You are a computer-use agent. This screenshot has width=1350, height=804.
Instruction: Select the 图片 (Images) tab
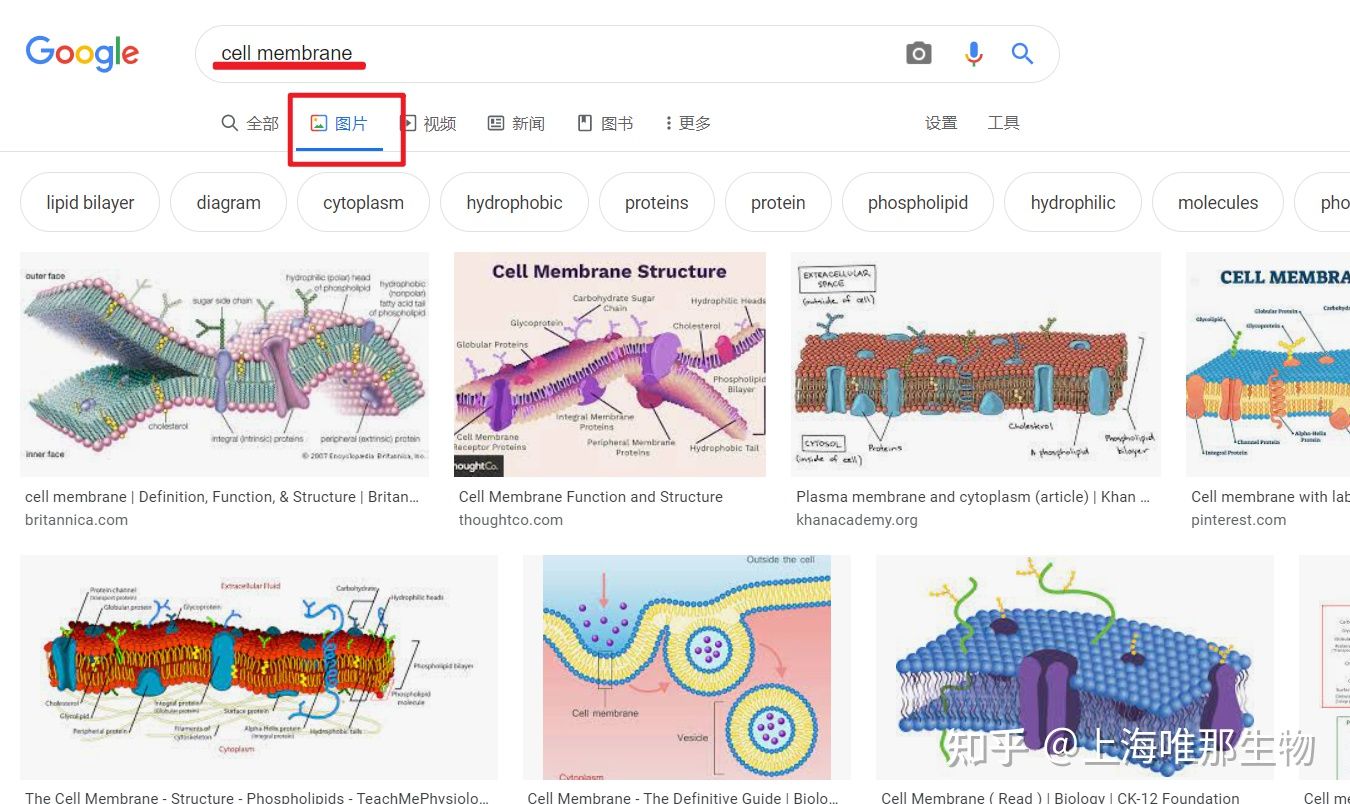[340, 123]
